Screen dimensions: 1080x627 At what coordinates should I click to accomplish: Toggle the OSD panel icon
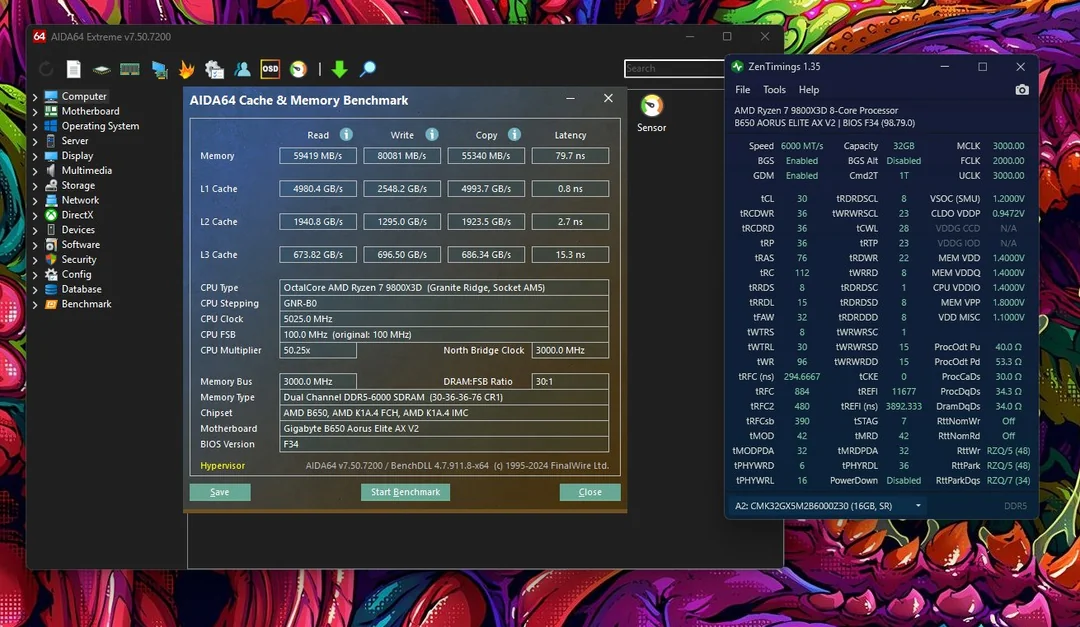[270, 69]
